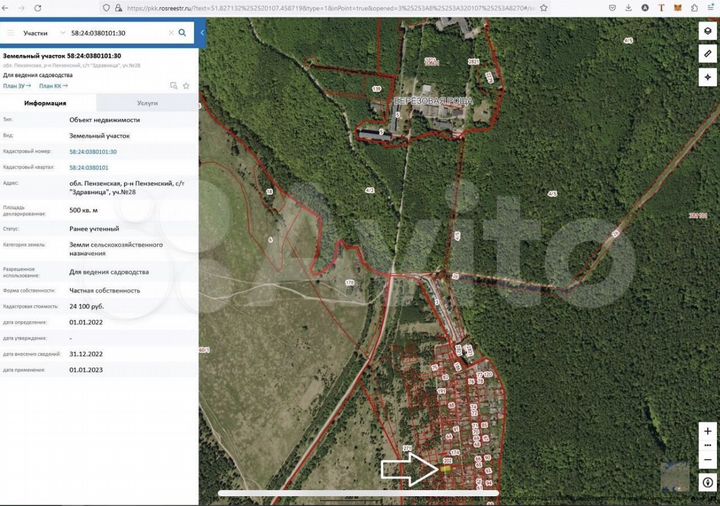This screenshot has height=506, width=720.
Task: Activate the locate-me crosshair button
Action: (707, 77)
